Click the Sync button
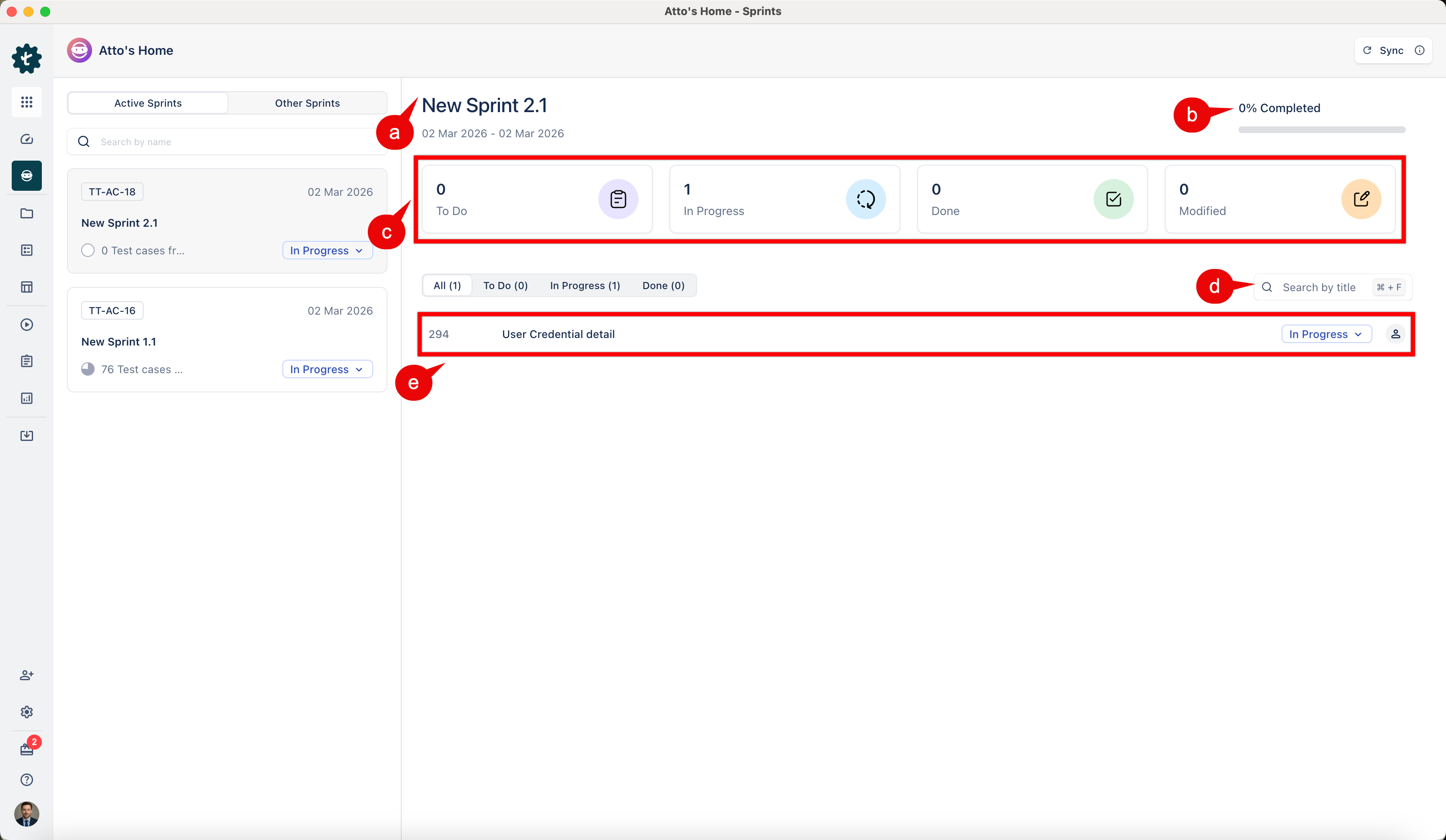This screenshot has height=840, width=1446. click(1384, 51)
